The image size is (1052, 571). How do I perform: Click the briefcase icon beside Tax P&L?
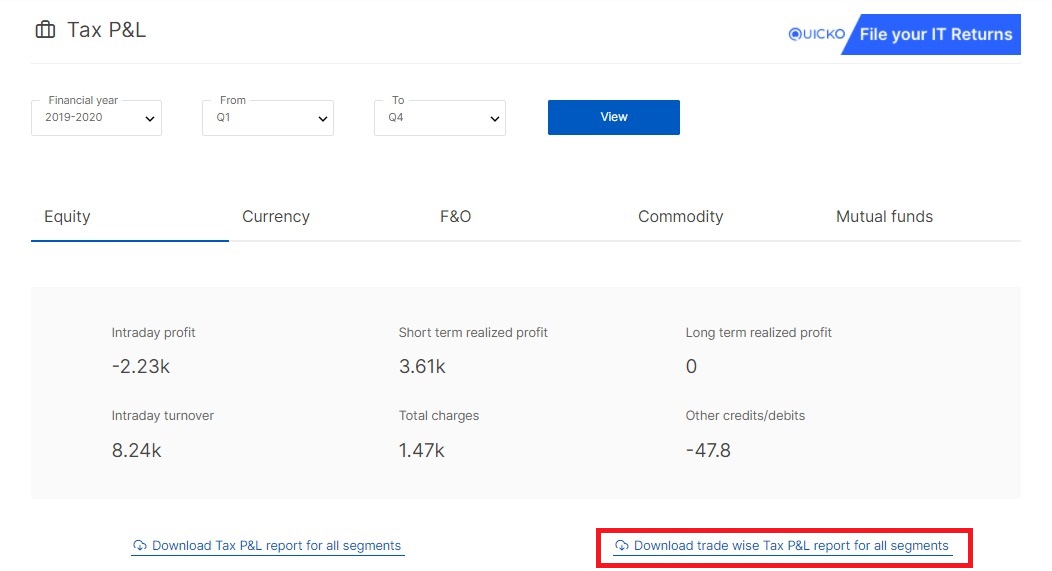[x=46, y=30]
